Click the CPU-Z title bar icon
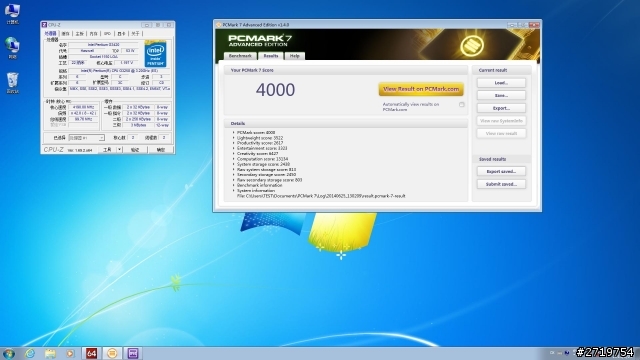The height and width of the screenshot is (360, 640). pyautogui.click(x=44, y=25)
